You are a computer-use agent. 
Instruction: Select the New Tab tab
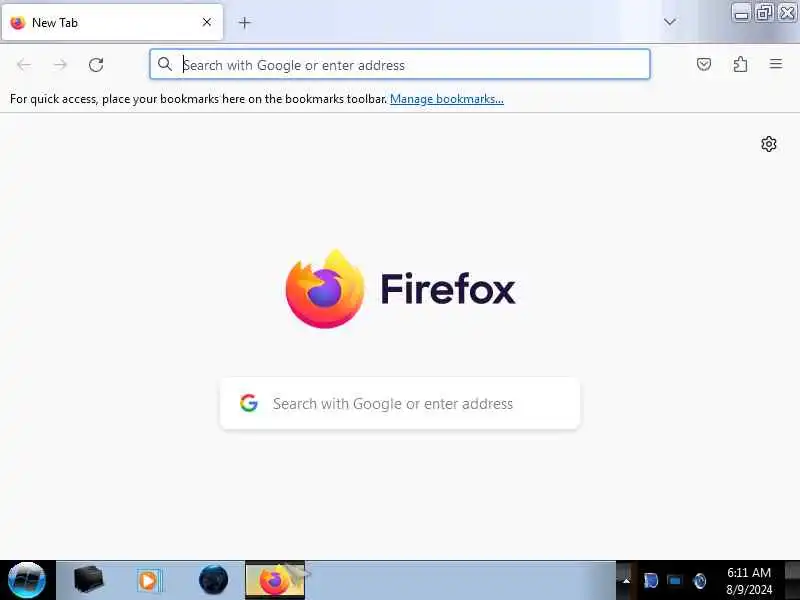[x=112, y=22]
